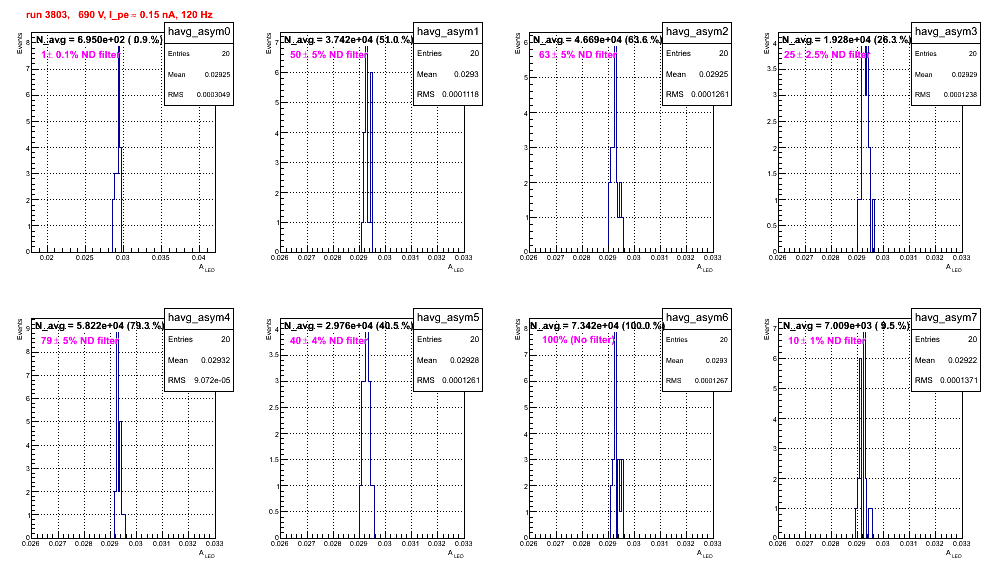996x572 pixels.
Task: Click the Entries 20 row in havg_asym7
Action: (x=946, y=339)
